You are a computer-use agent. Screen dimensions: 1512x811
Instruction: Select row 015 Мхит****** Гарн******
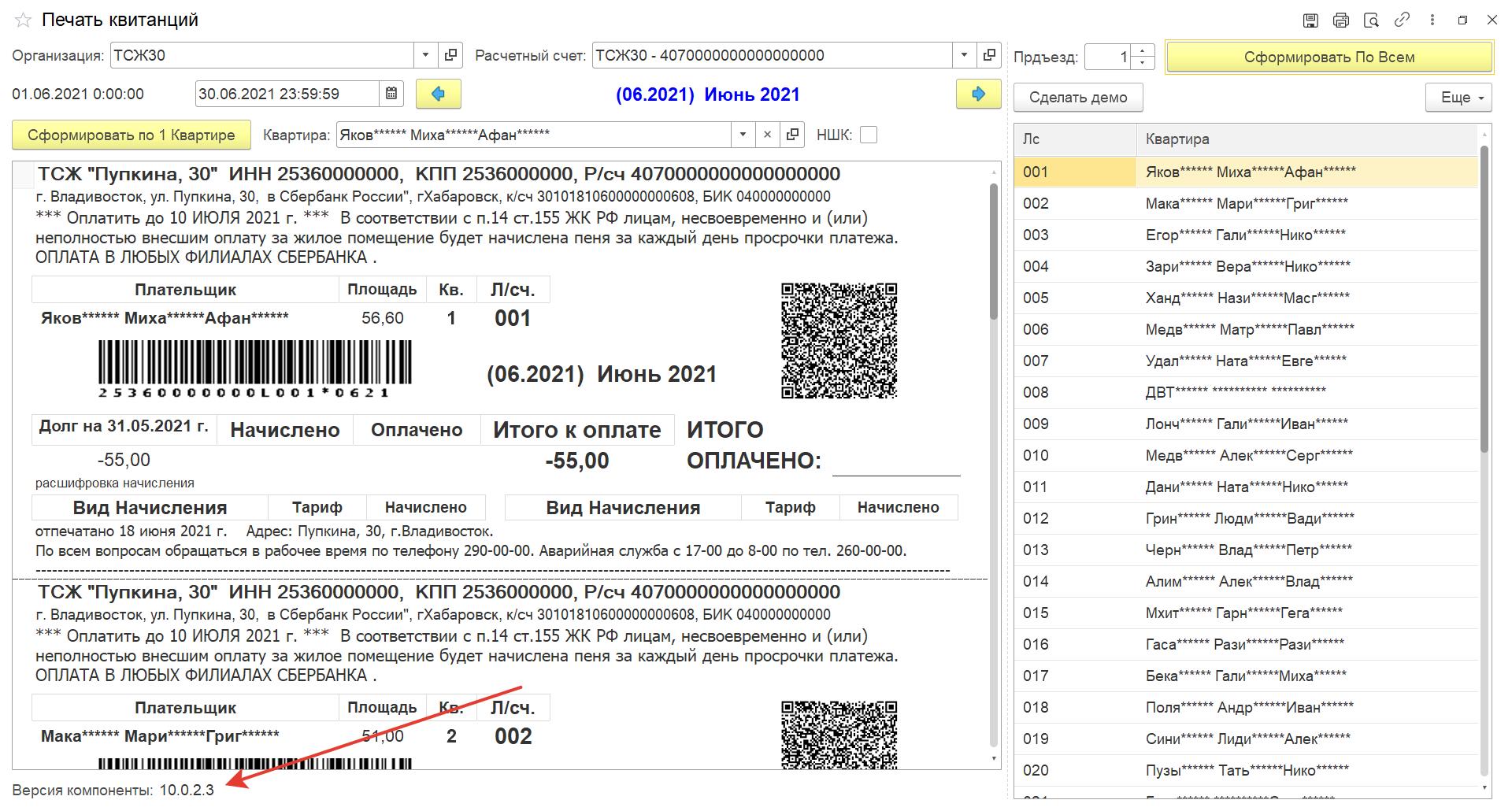(x=1246, y=613)
